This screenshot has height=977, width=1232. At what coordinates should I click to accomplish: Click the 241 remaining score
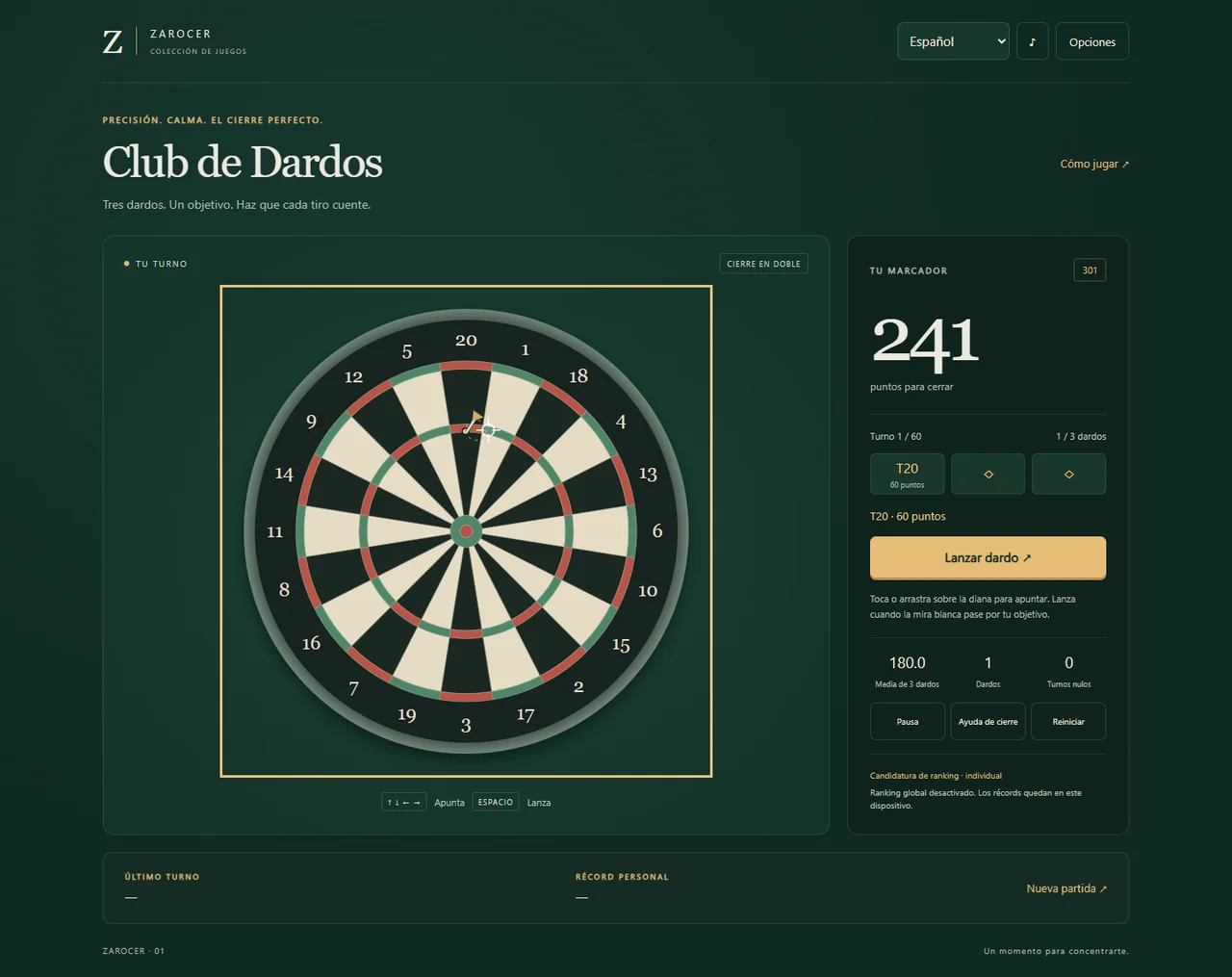point(925,343)
